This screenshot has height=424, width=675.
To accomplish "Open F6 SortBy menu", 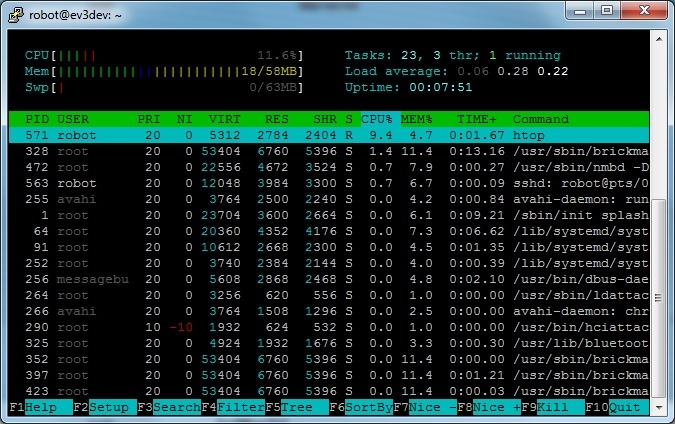I will point(361,407).
